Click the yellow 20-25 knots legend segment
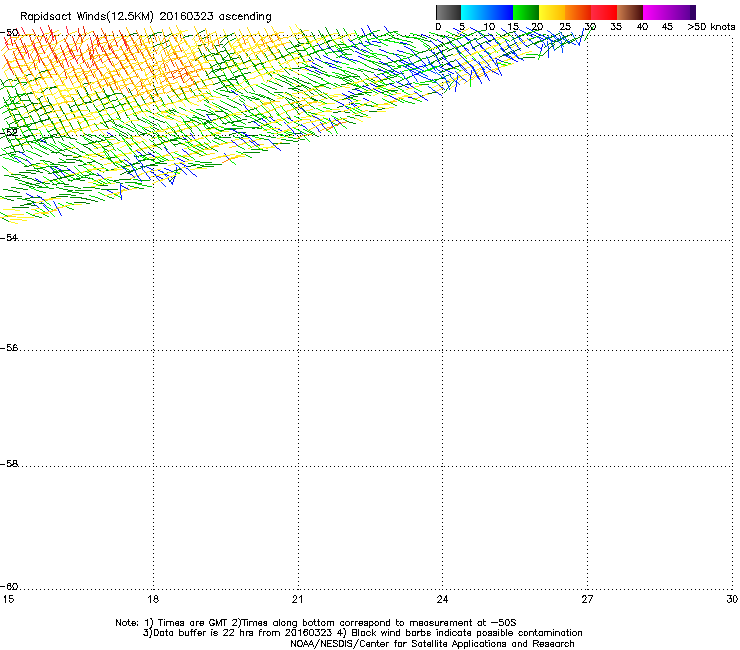This screenshot has height=650, width=740. point(552,12)
